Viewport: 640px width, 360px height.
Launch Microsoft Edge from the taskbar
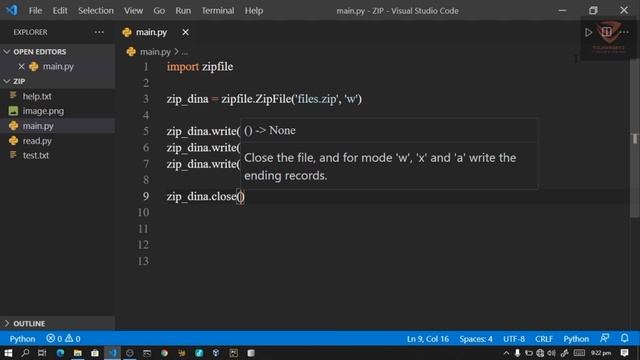tap(60, 353)
